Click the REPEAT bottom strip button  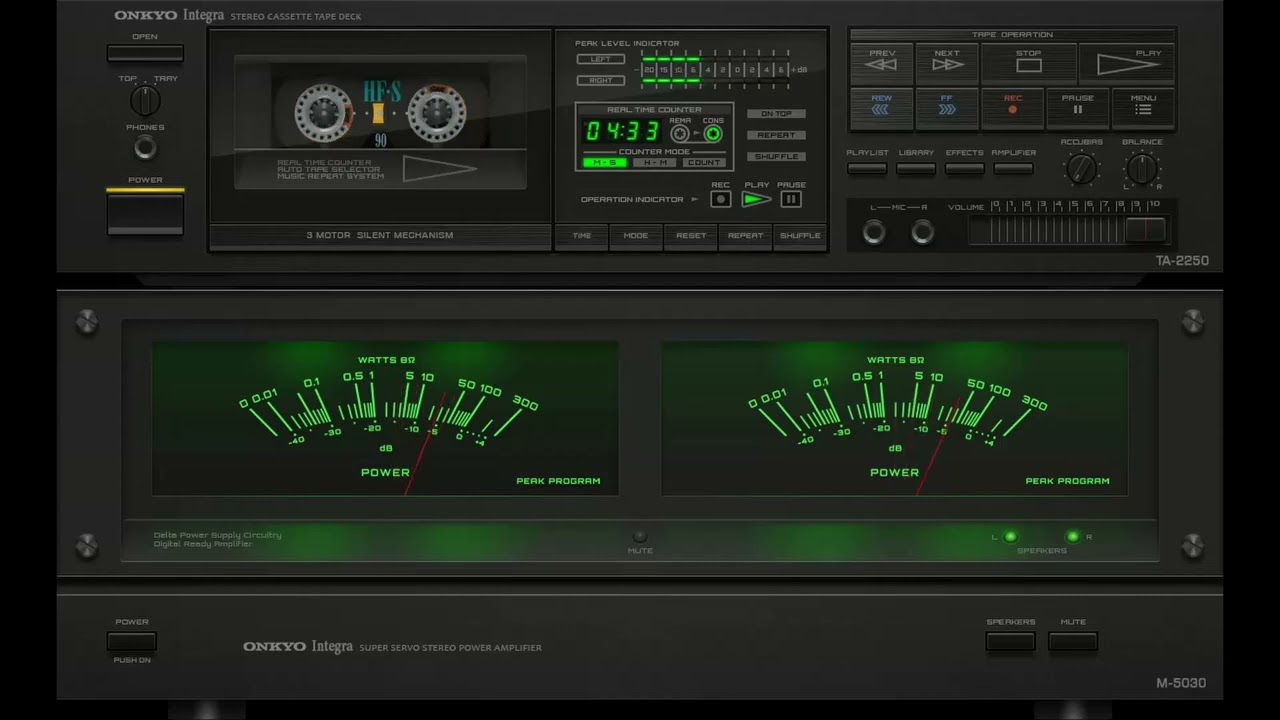point(745,236)
